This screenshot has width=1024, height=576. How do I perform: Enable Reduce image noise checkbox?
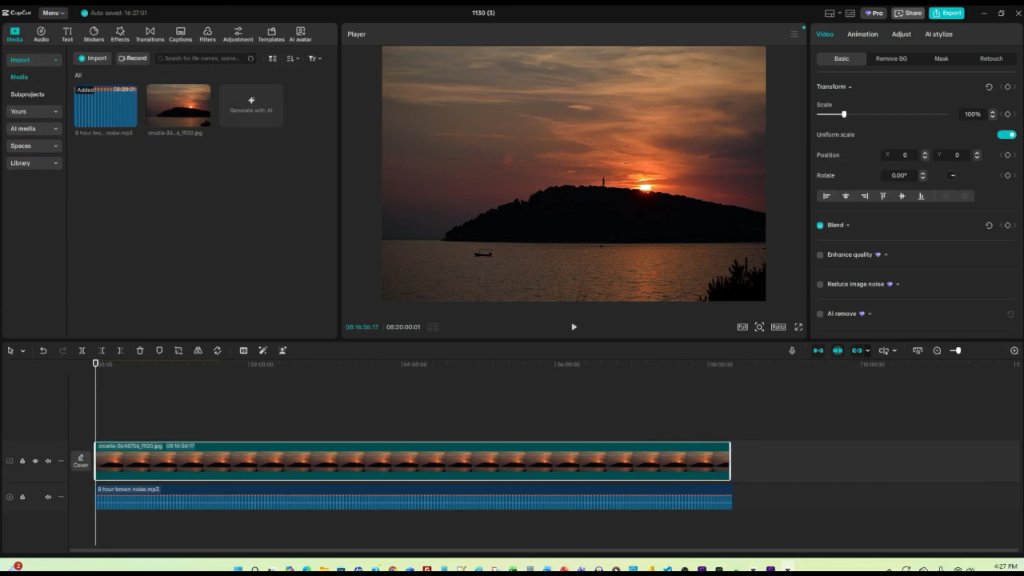pos(820,284)
